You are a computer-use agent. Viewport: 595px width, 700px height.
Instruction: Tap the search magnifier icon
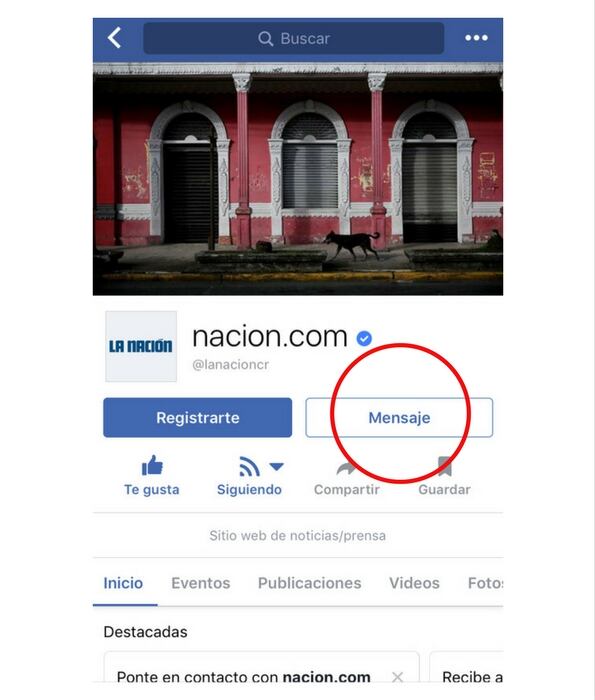[266, 39]
